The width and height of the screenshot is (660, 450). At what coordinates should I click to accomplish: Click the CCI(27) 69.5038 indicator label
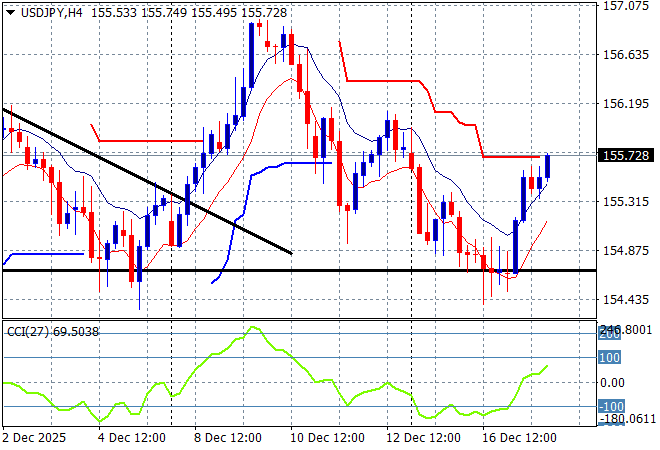[53, 332]
